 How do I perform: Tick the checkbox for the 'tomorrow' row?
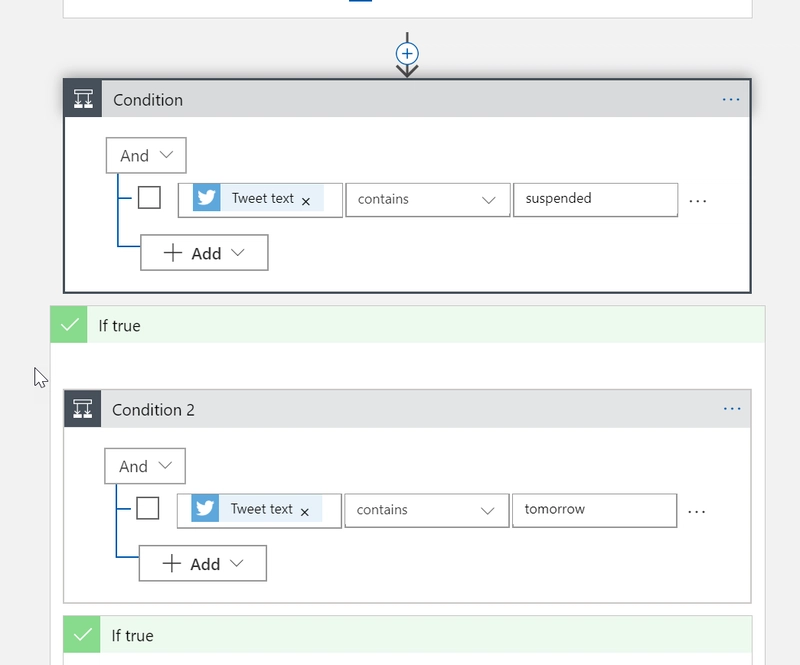point(148,509)
